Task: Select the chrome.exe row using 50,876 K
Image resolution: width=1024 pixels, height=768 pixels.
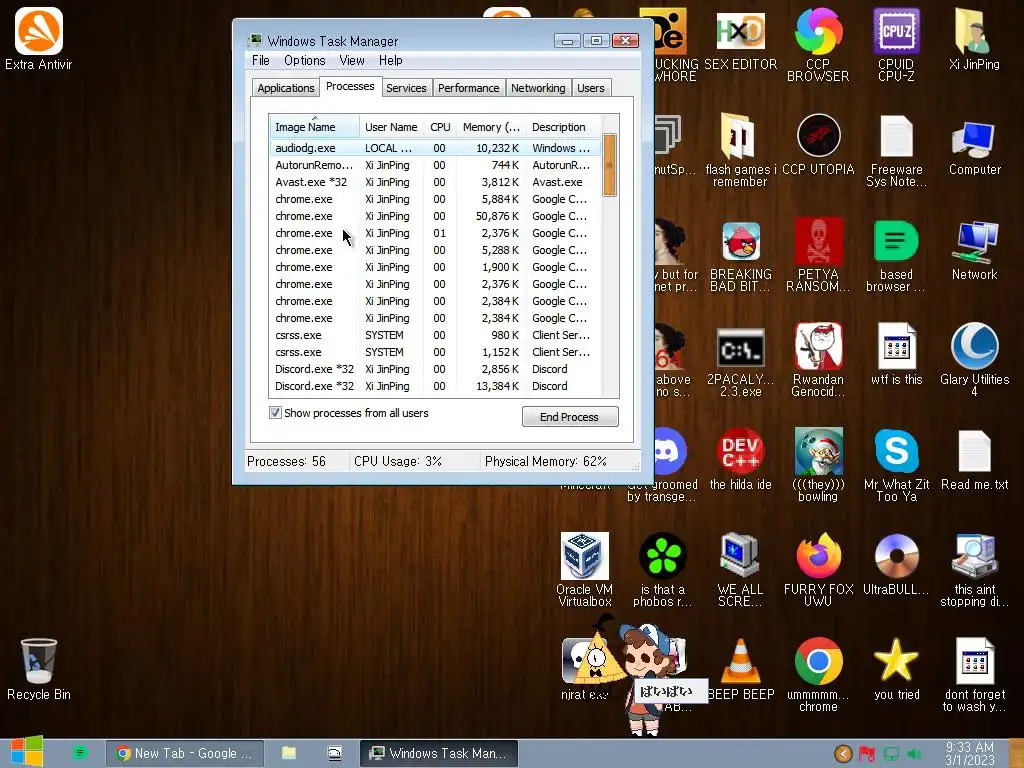Action: coord(435,216)
